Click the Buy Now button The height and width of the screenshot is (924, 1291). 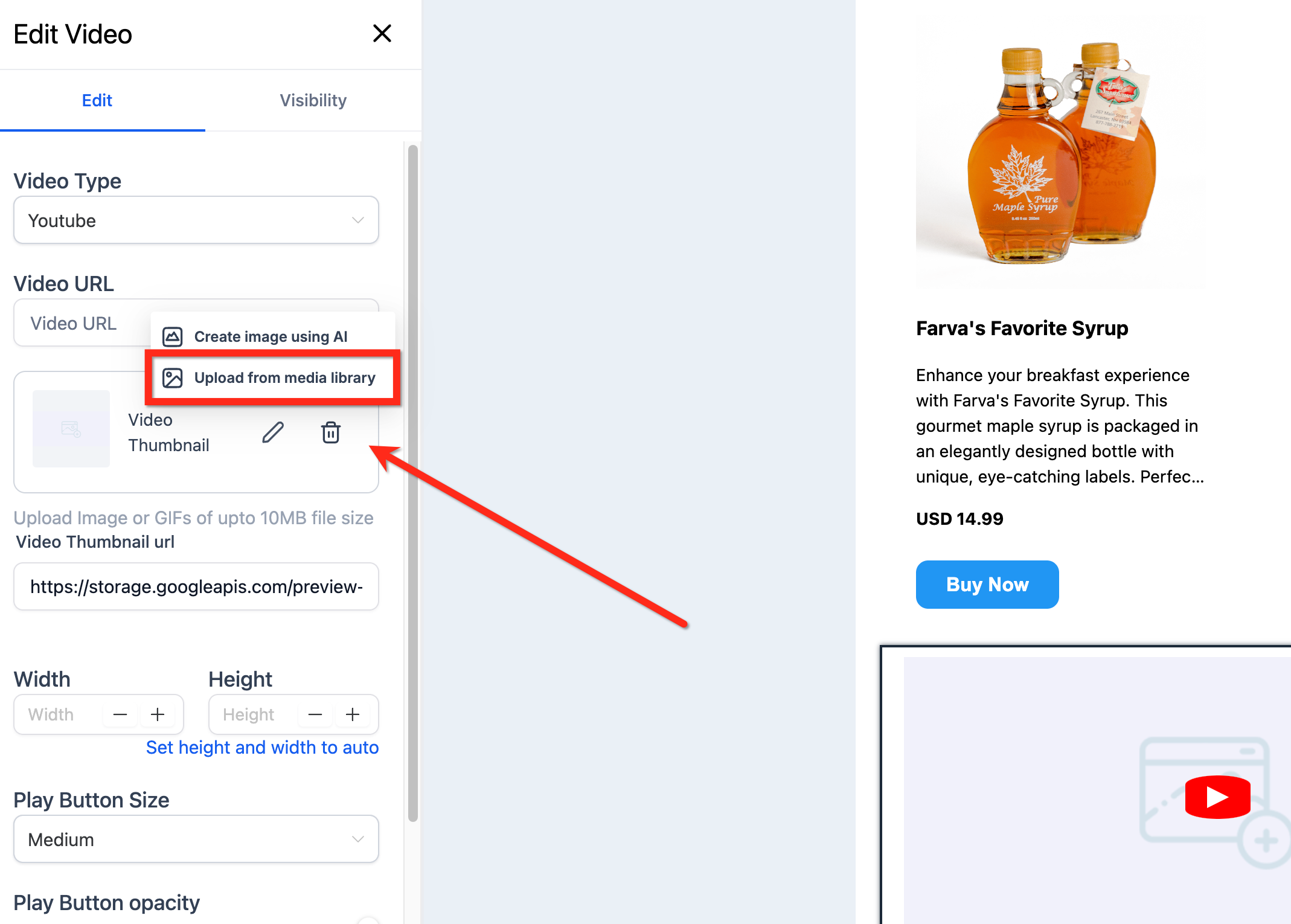[x=987, y=585]
